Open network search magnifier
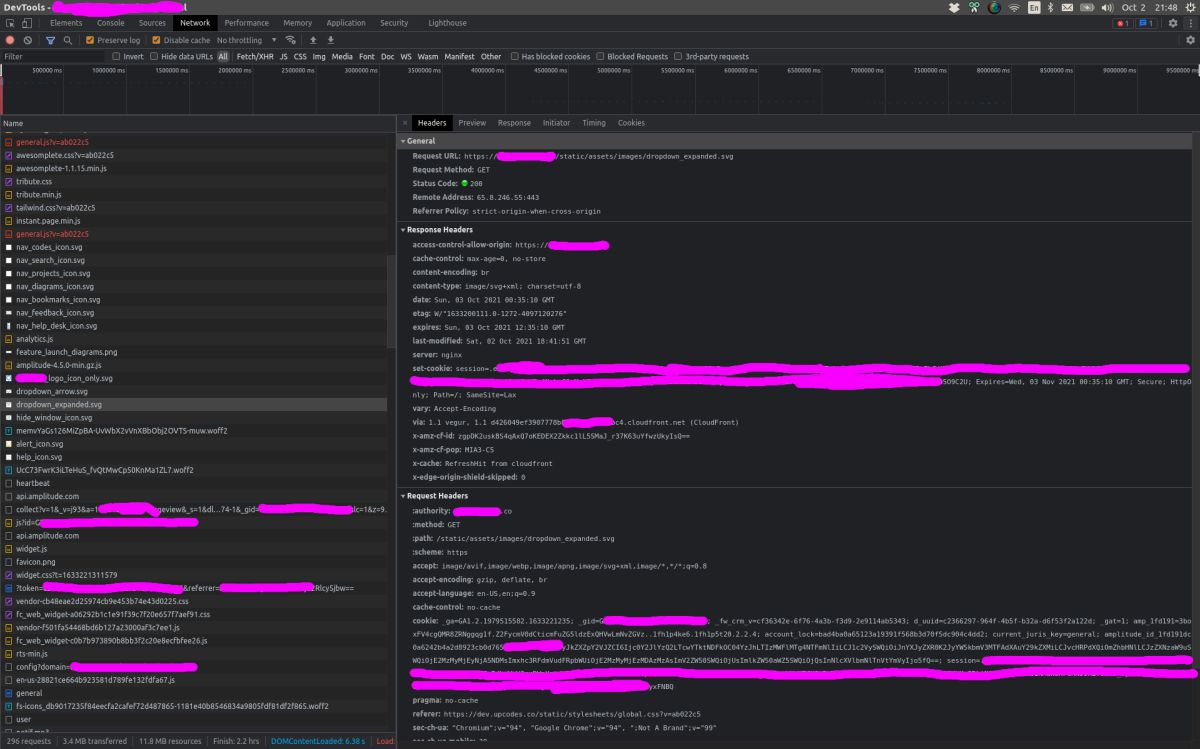The width and height of the screenshot is (1200, 749). pos(67,40)
